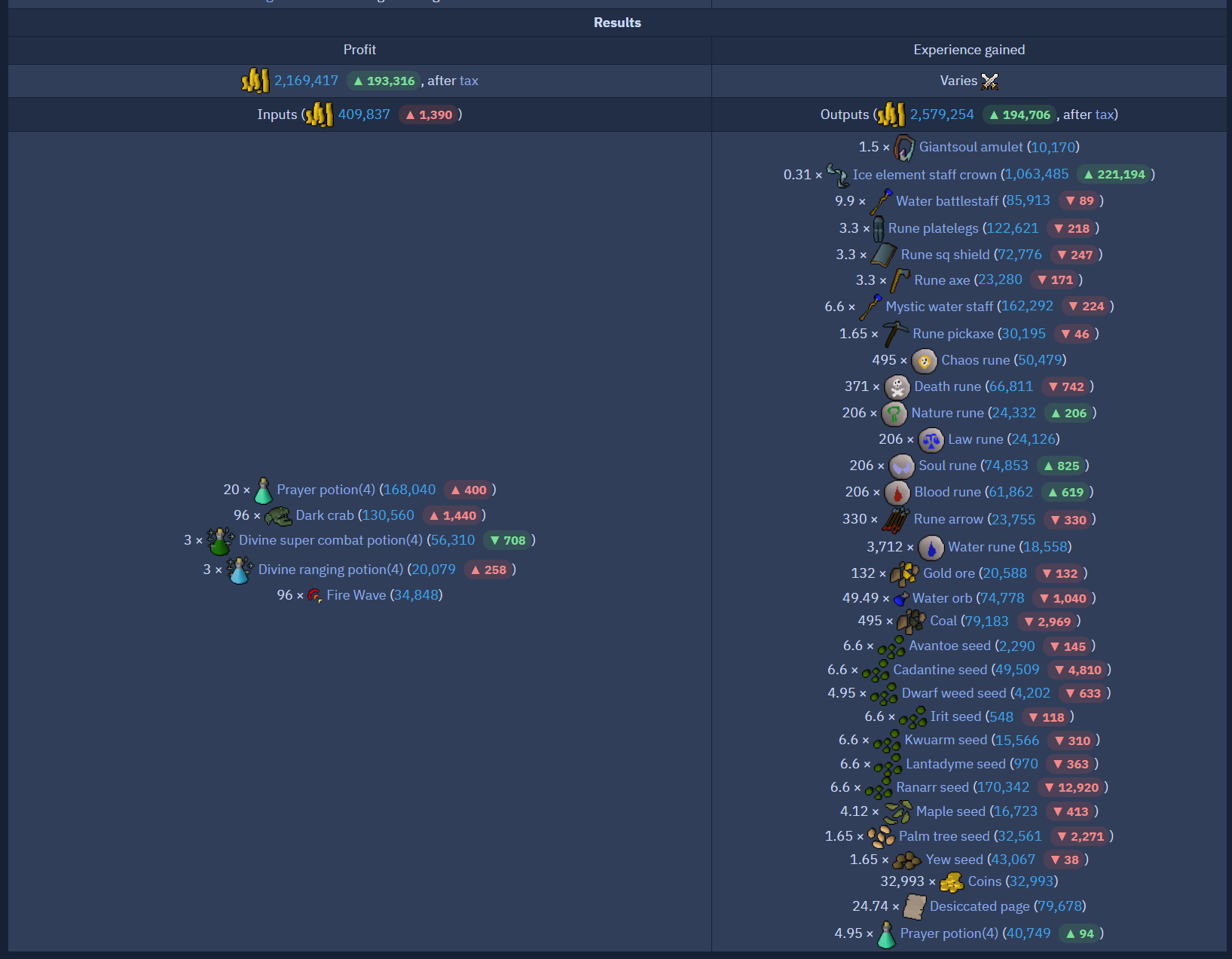Click the combat swords icon beside Varies

pos(989,81)
